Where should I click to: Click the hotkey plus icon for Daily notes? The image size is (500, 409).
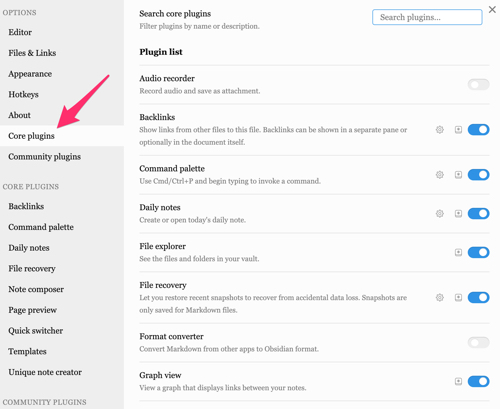458,213
